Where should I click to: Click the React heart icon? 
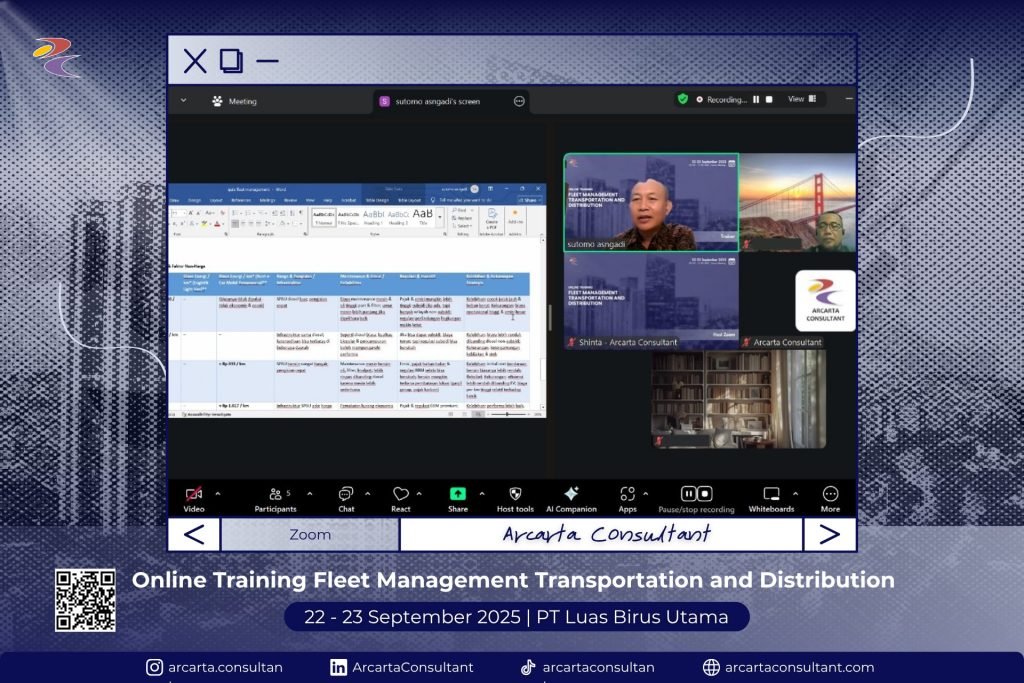[401, 495]
